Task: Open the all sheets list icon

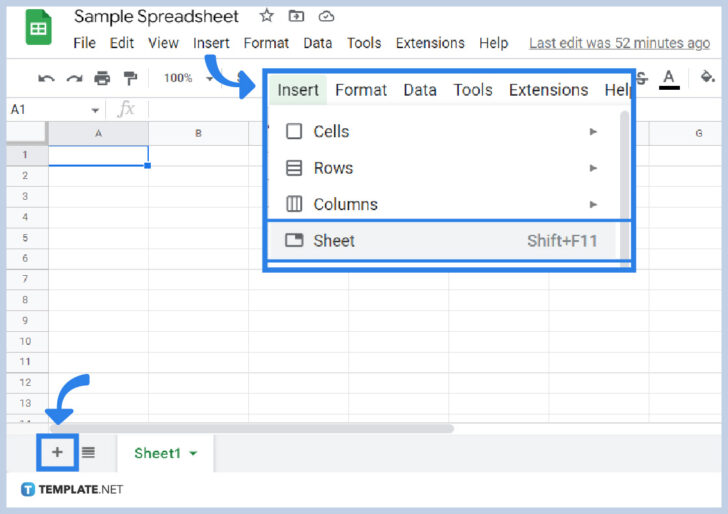Action: [x=88, y=452]
